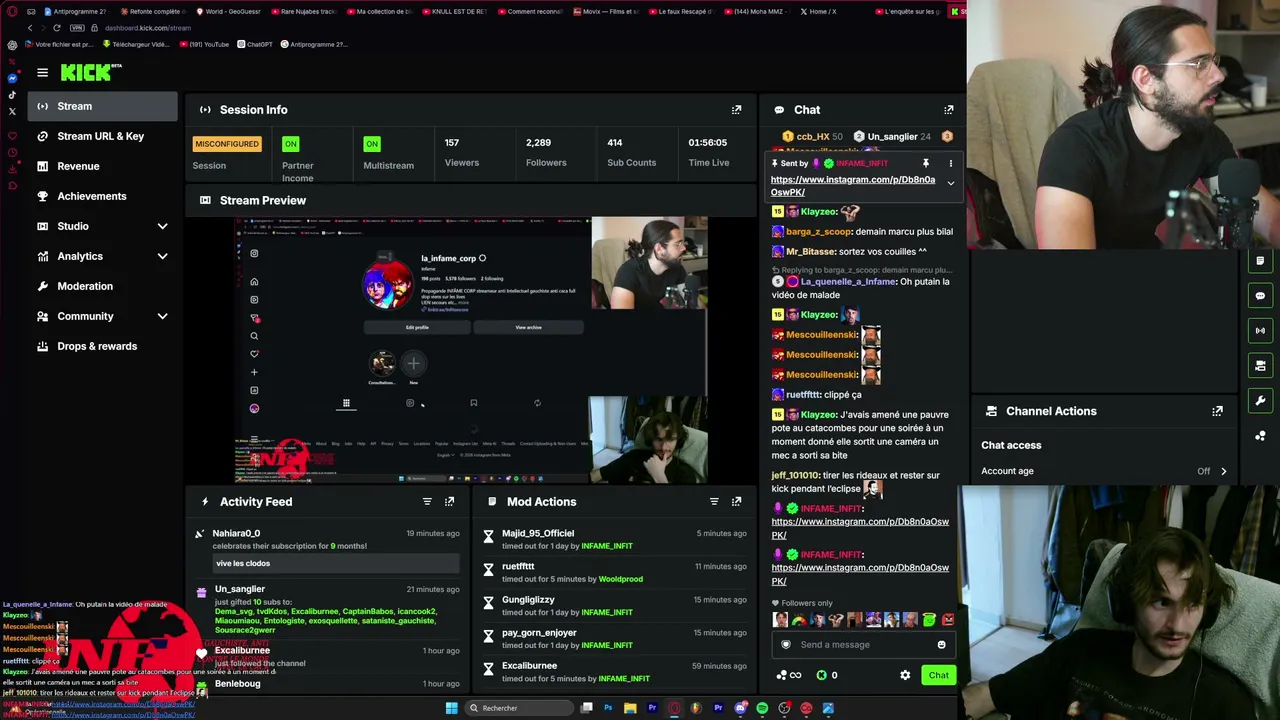Open the pinned Instagram link
The image size is (1280, 720).
tap(853, 186)
